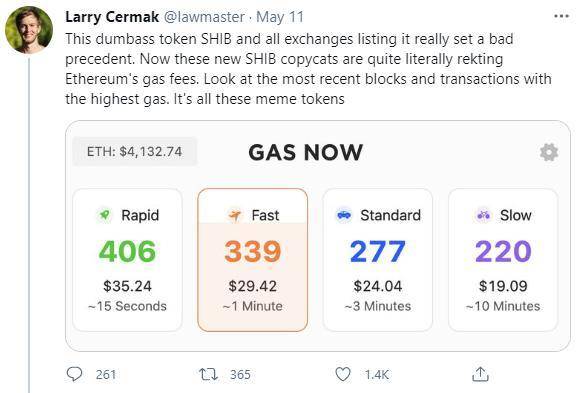Click the green rocket Rapid icon
The width and height of the screenshot is (581, 393).
(x=105, y=215)
